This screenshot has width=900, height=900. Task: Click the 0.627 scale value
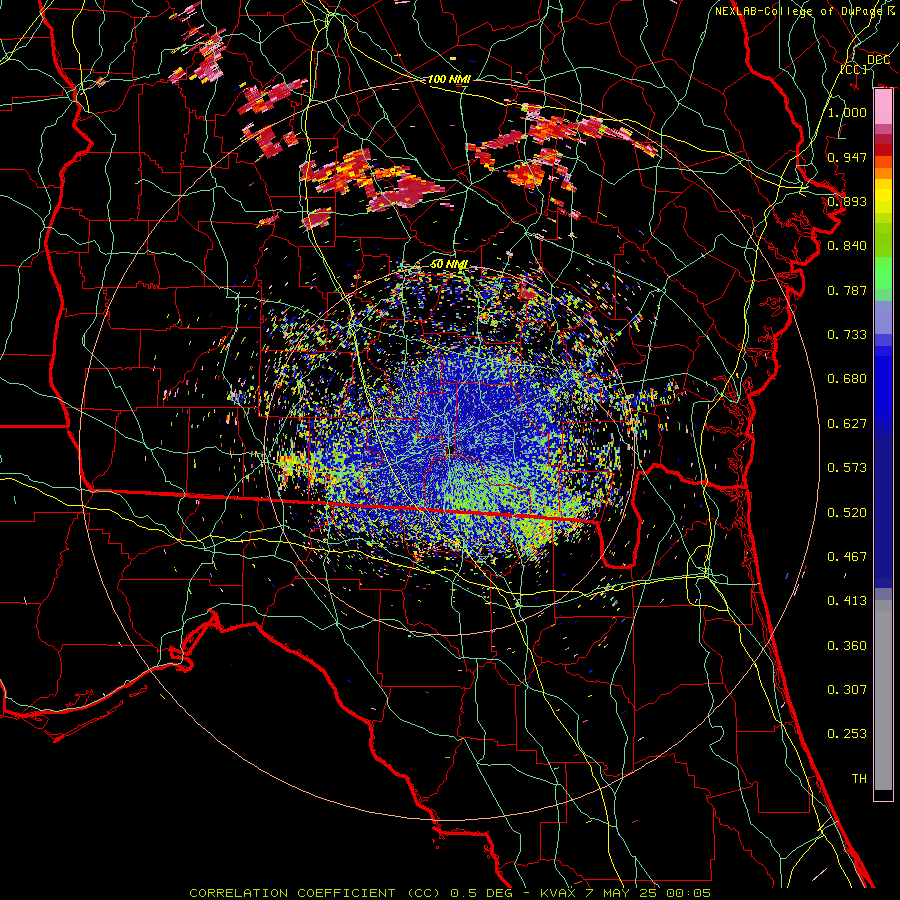847,424
